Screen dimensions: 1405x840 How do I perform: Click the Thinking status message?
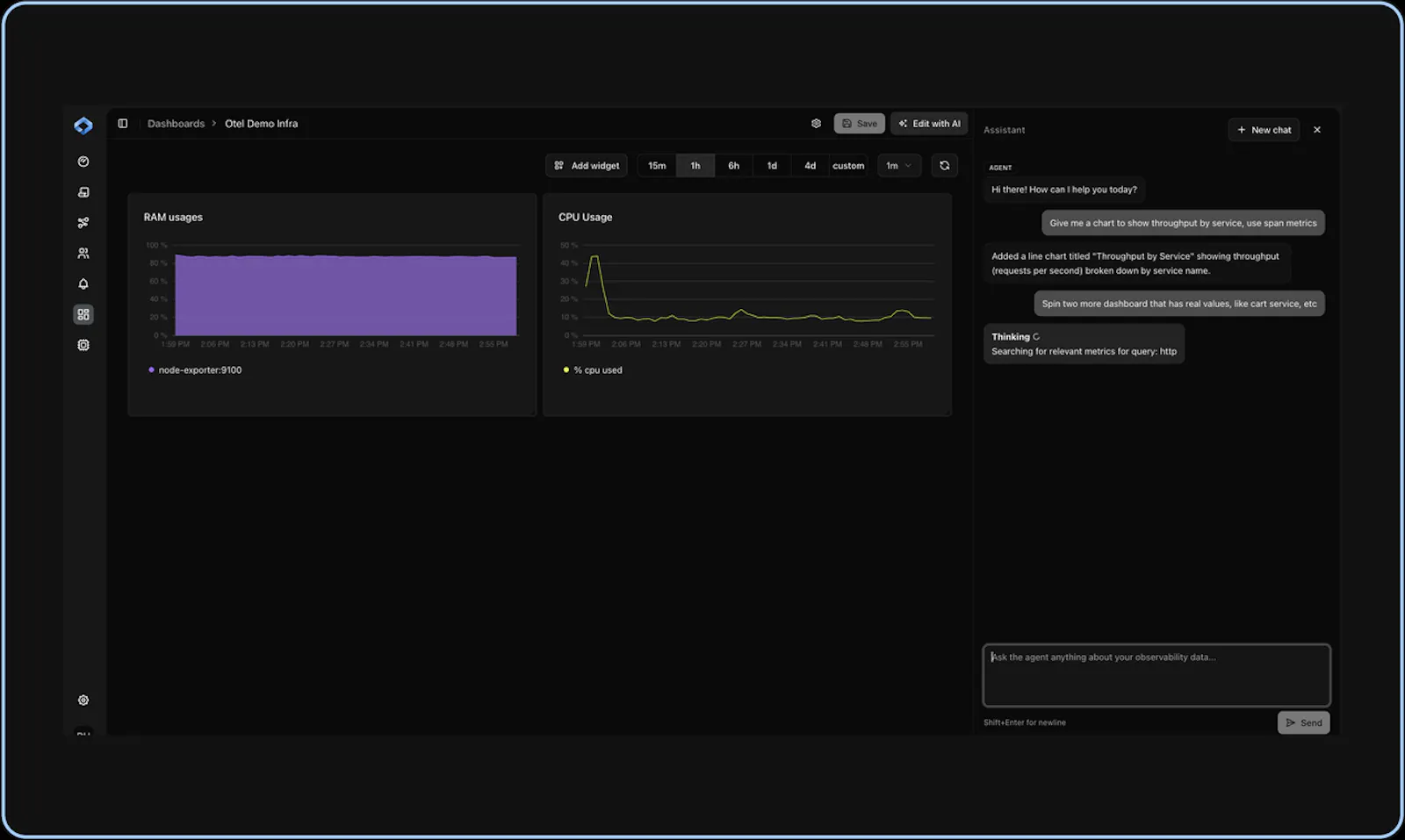(x=1084, y=344)
